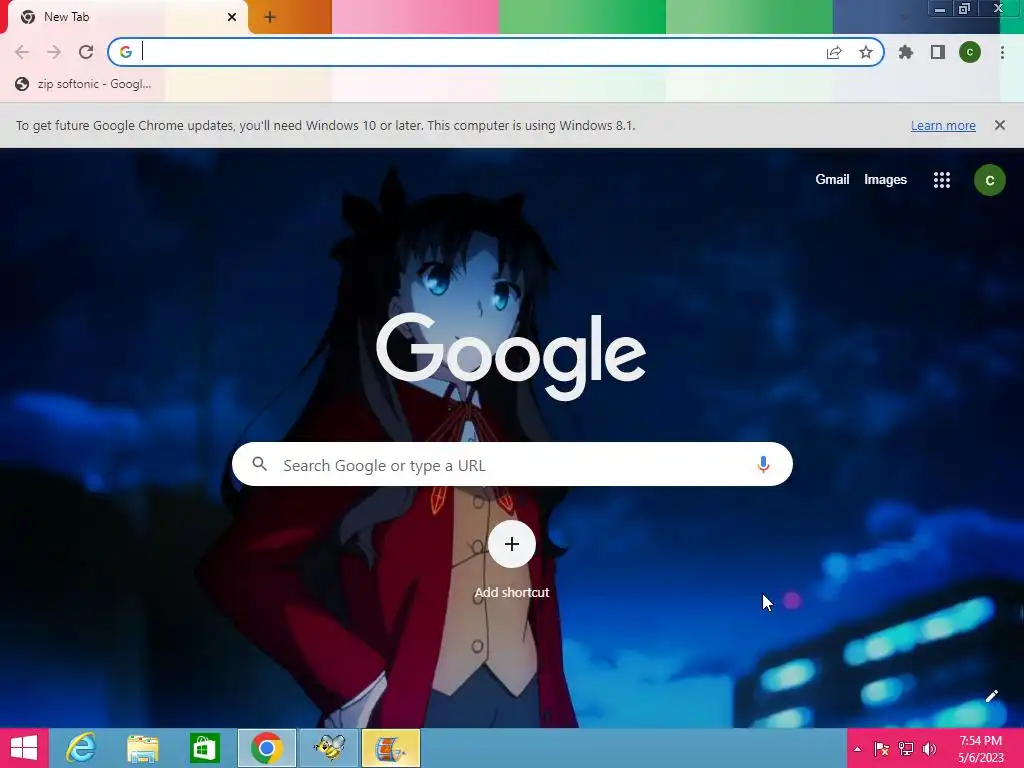Viewport: 1024px width, 768px height.
Task: Click the magnifier icon in search box
Action: click(x=259, y=464)
